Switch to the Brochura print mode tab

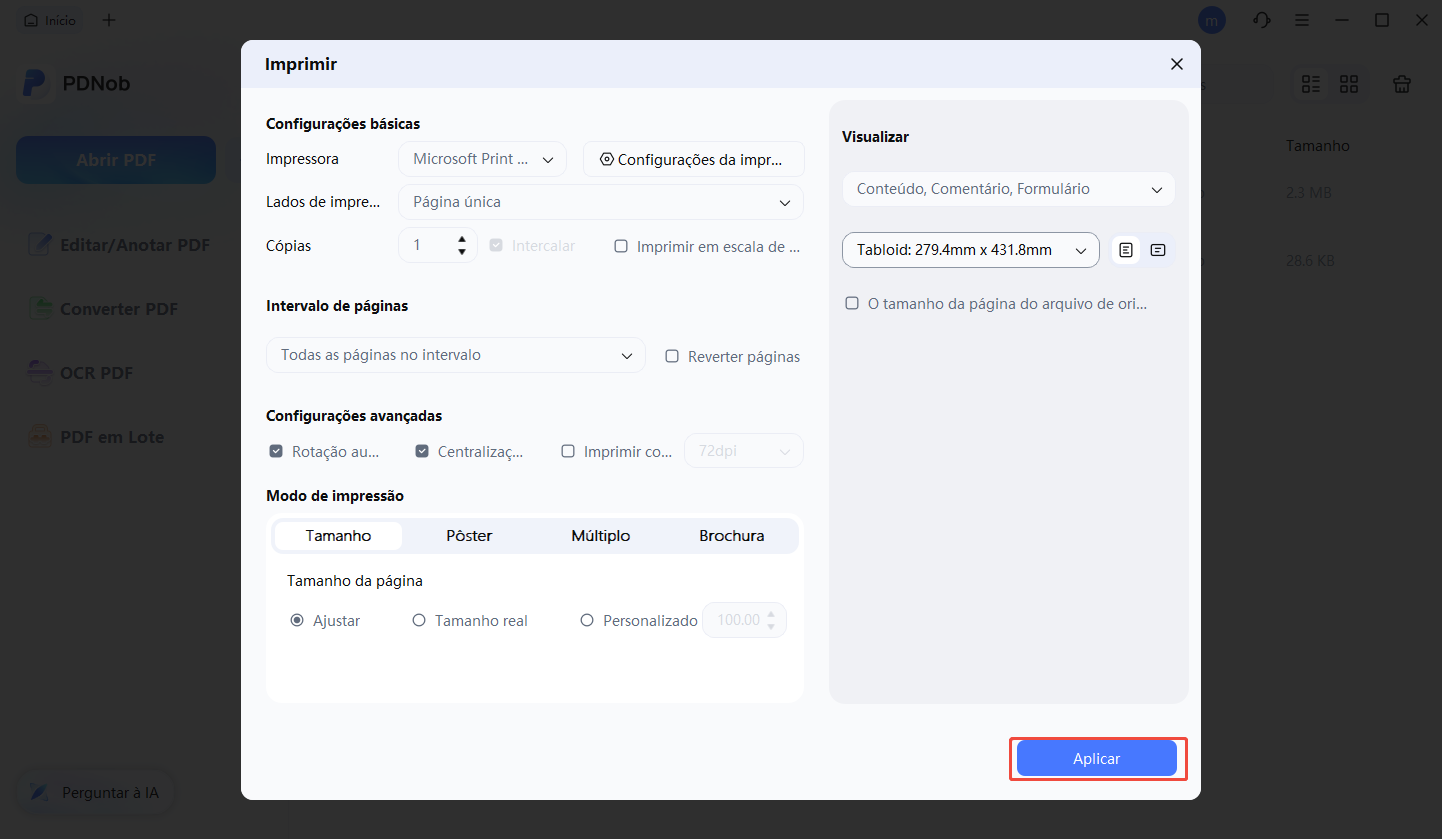pyautogui.click(x=731, y=536)
